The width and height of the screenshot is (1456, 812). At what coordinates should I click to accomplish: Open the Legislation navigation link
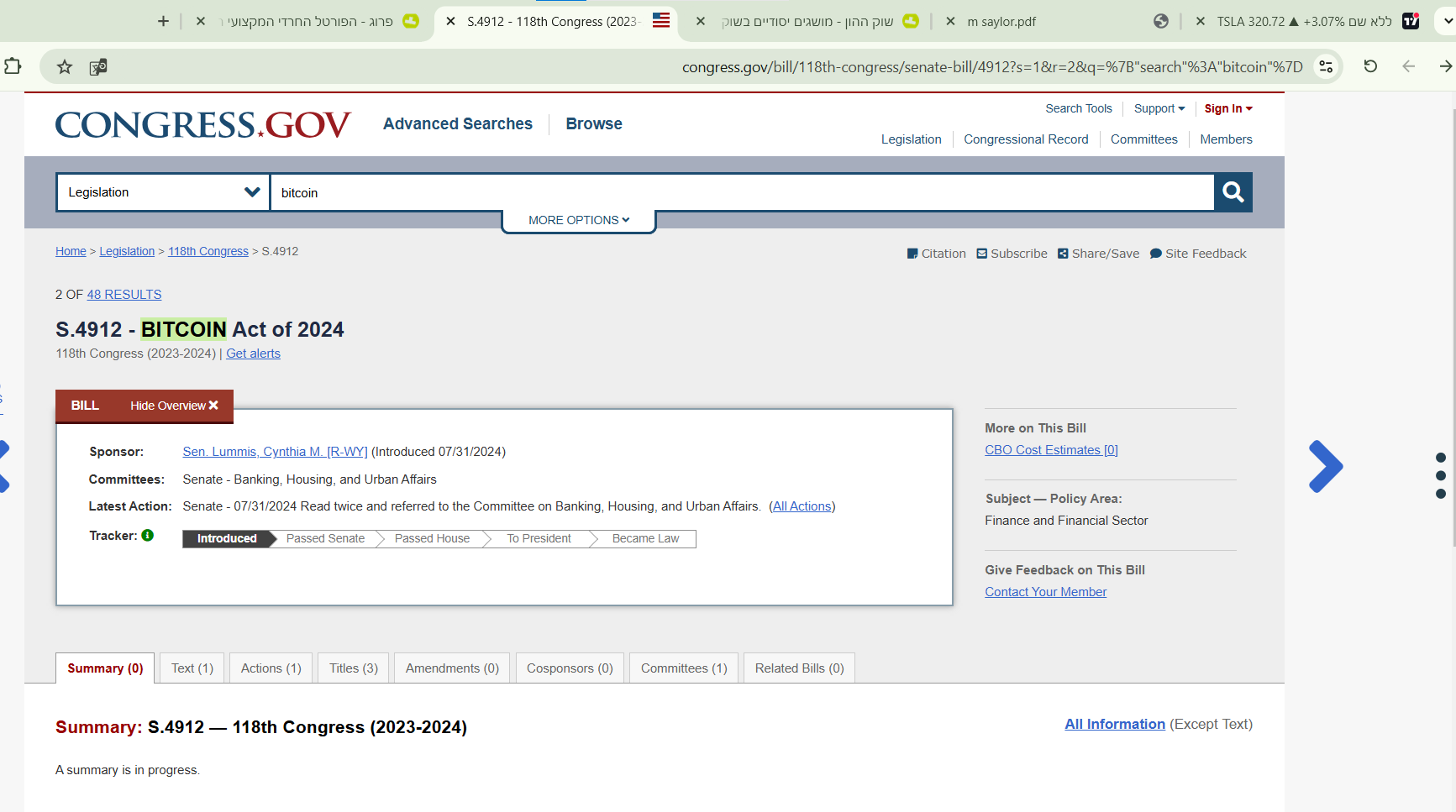(911, 139)
